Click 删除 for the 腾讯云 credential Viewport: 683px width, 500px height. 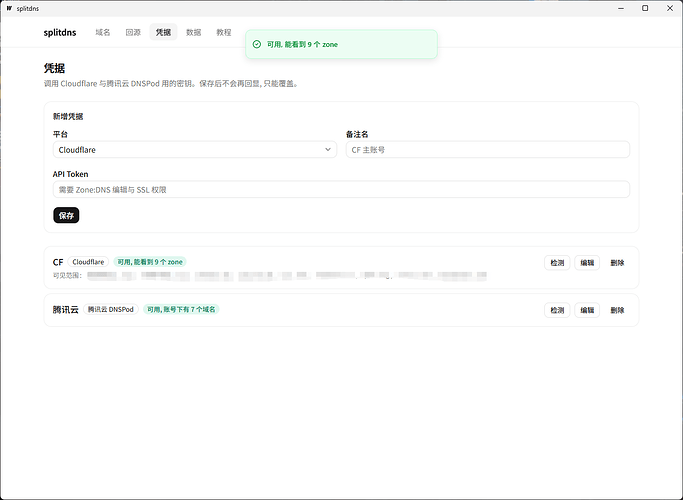pyautogui.click(x=617, y=310)
